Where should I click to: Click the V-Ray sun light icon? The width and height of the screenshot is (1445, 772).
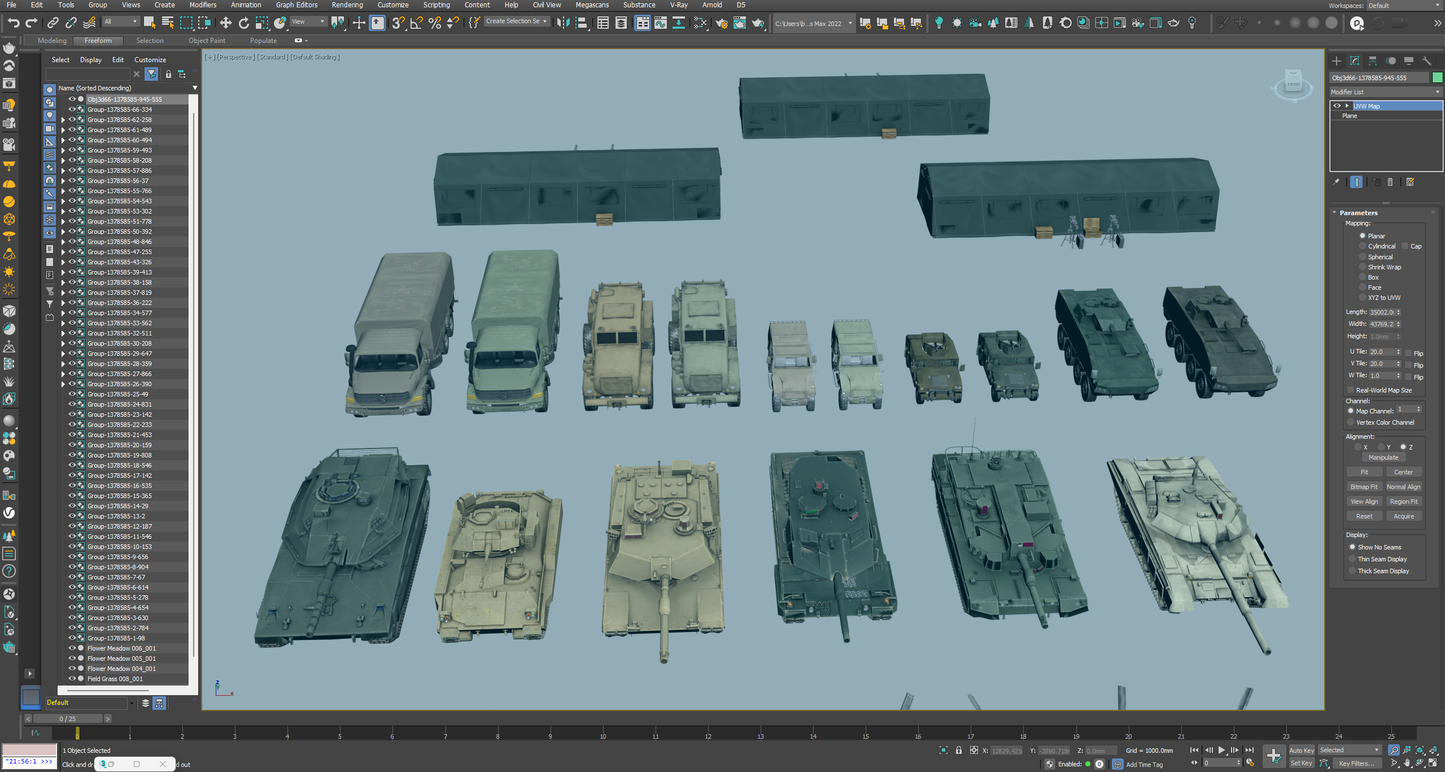[957, 22]
